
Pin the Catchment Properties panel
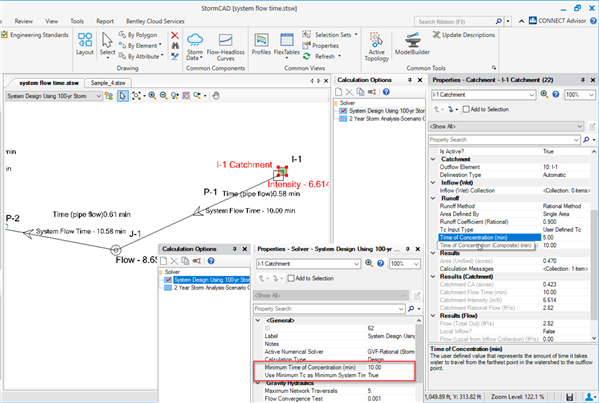[x=583, y=80]
